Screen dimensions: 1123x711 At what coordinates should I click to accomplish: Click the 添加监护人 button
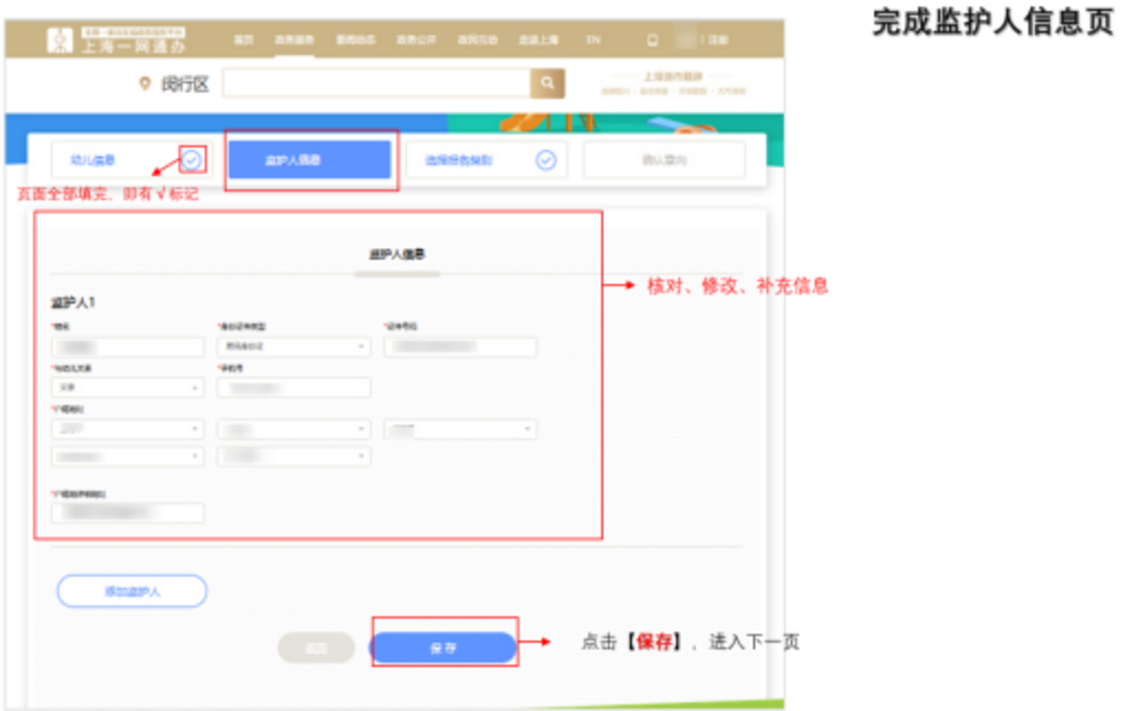click(x=131, y=591)
